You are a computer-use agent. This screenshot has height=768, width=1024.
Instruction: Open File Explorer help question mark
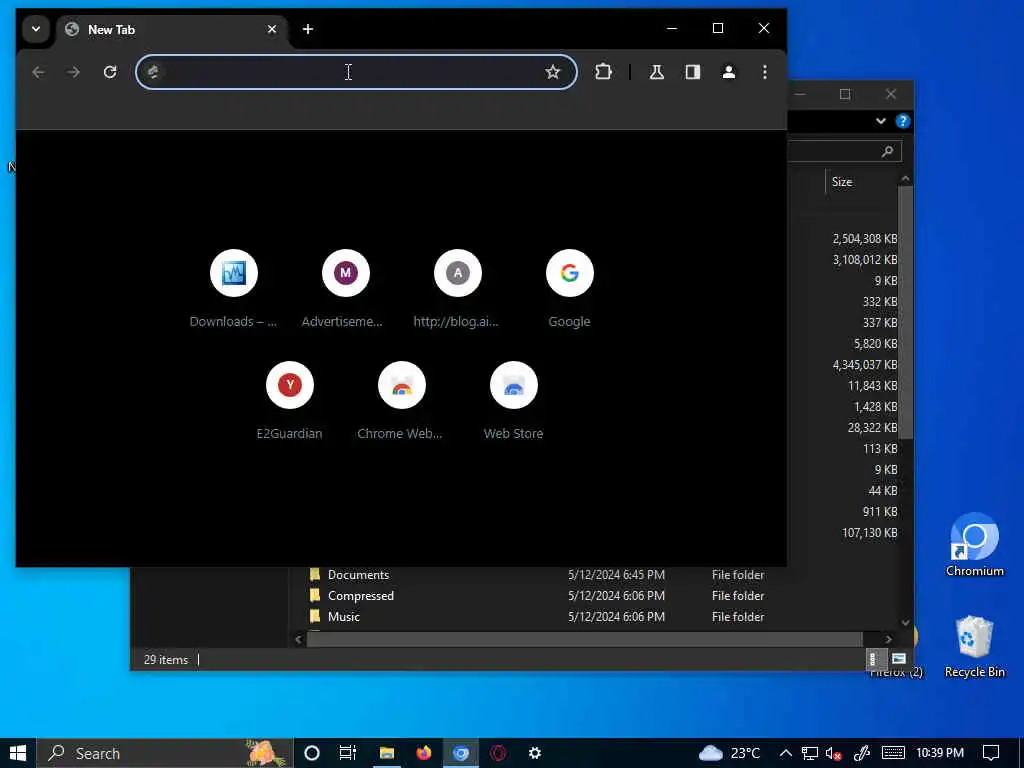pyautogui.click(x=903, y=121)
